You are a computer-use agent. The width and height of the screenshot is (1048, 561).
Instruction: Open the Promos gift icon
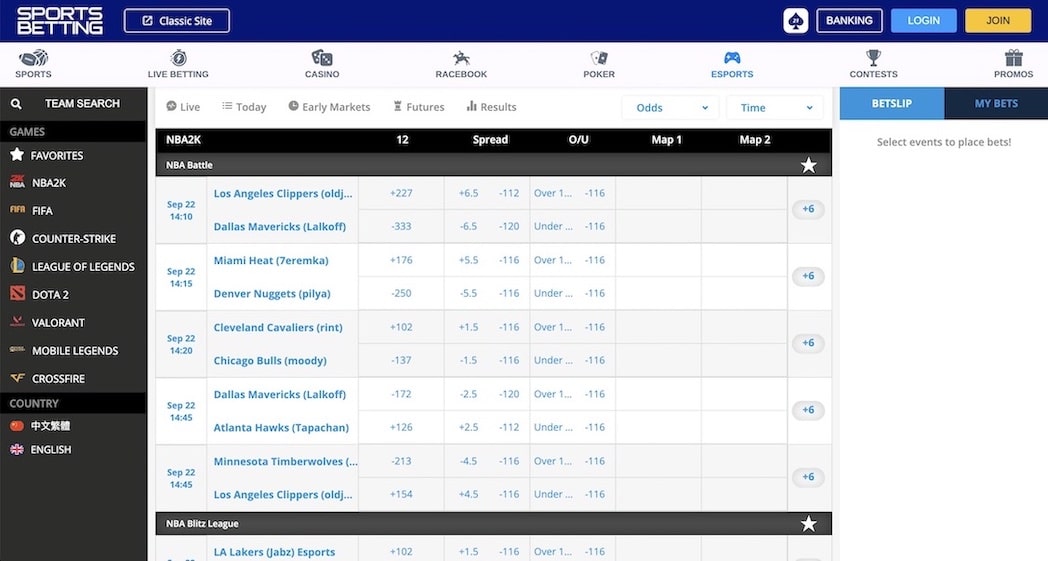(x=1013, y=58)
